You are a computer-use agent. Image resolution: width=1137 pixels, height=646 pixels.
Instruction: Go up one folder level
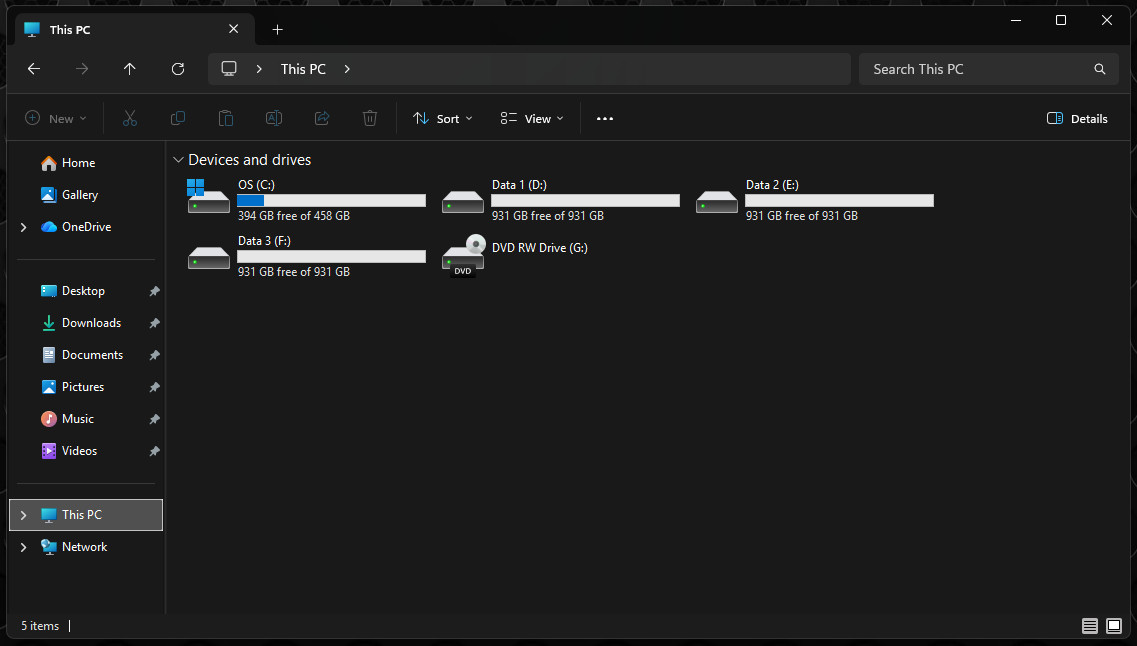coord(130,69)
